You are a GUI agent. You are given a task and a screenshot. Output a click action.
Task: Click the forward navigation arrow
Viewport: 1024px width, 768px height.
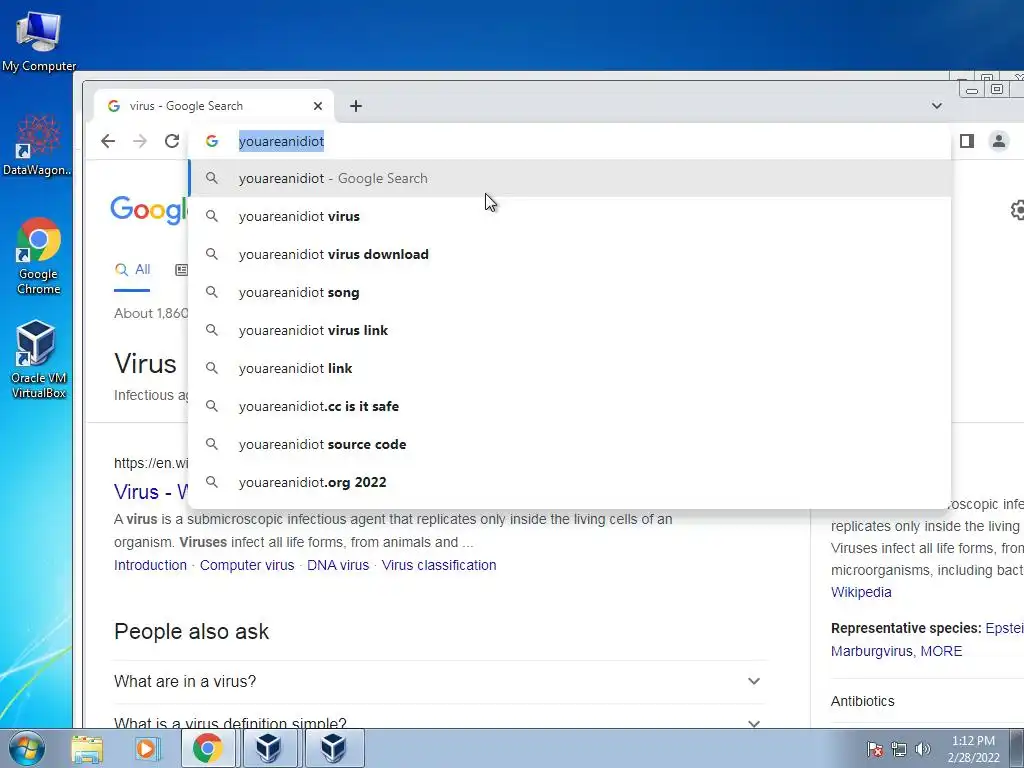140,141
